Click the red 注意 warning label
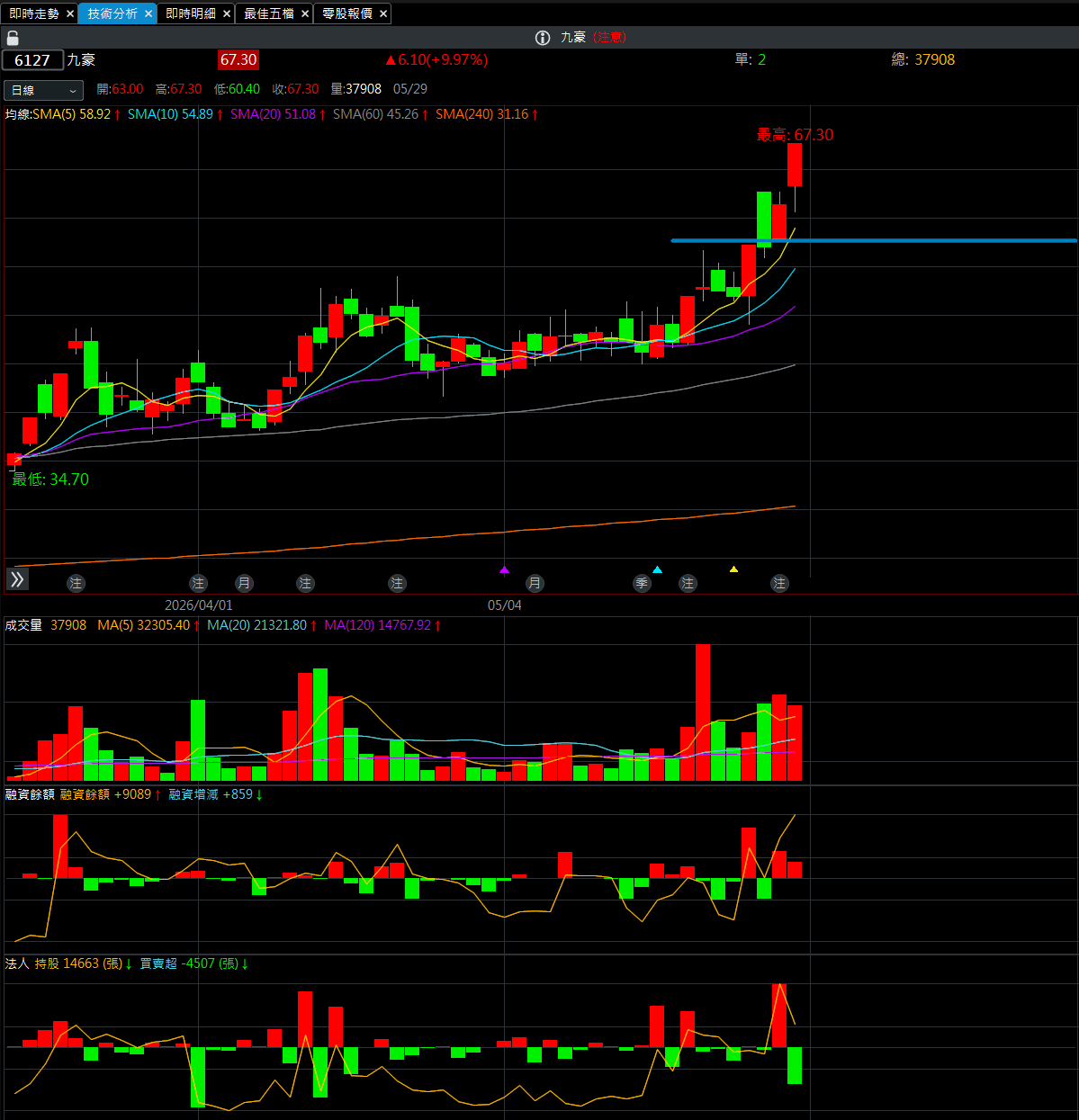This screenshot has height=1120, width=1079. click(610, 38)
